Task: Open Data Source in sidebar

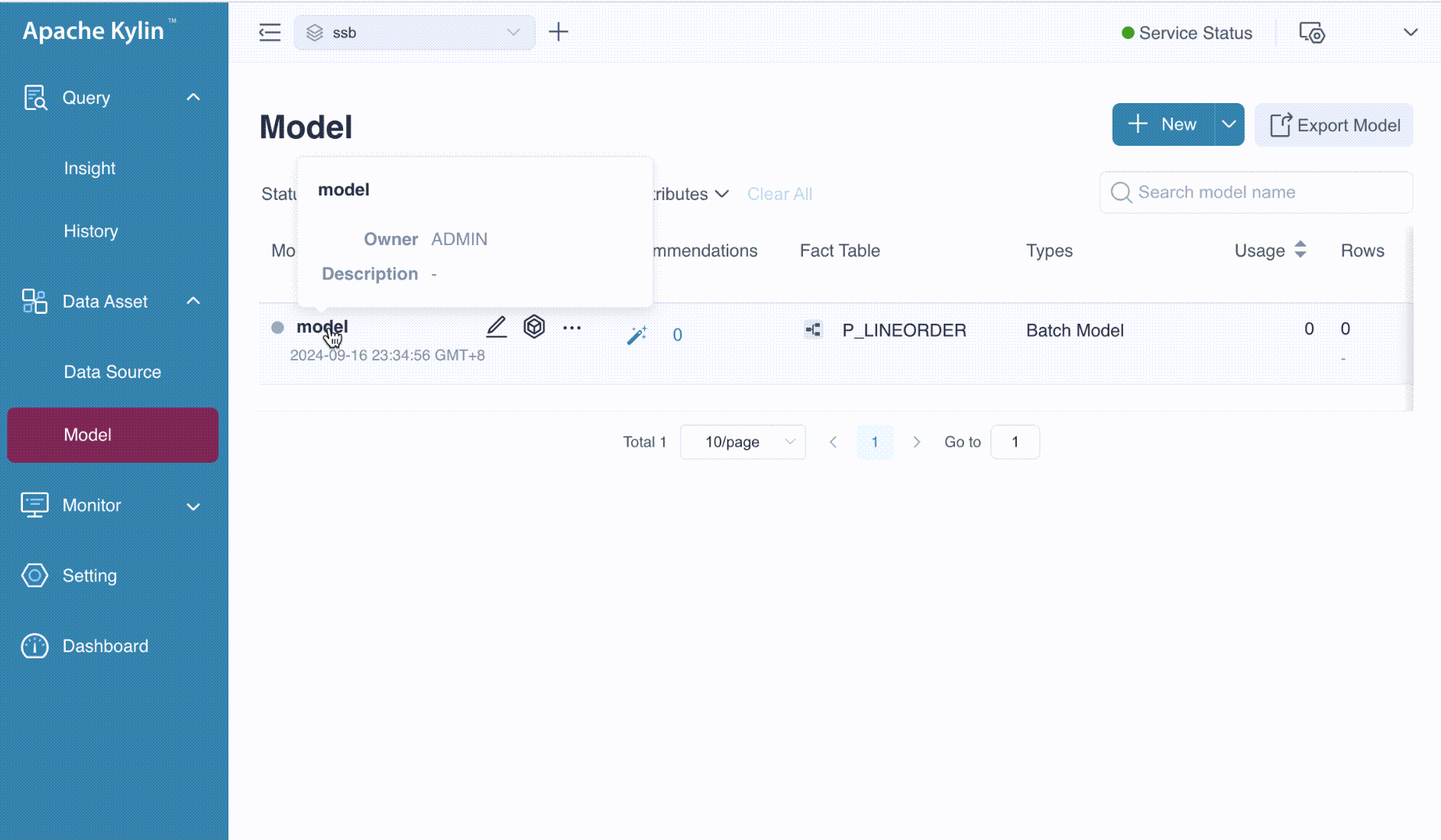Action: [x=112, y=372]
